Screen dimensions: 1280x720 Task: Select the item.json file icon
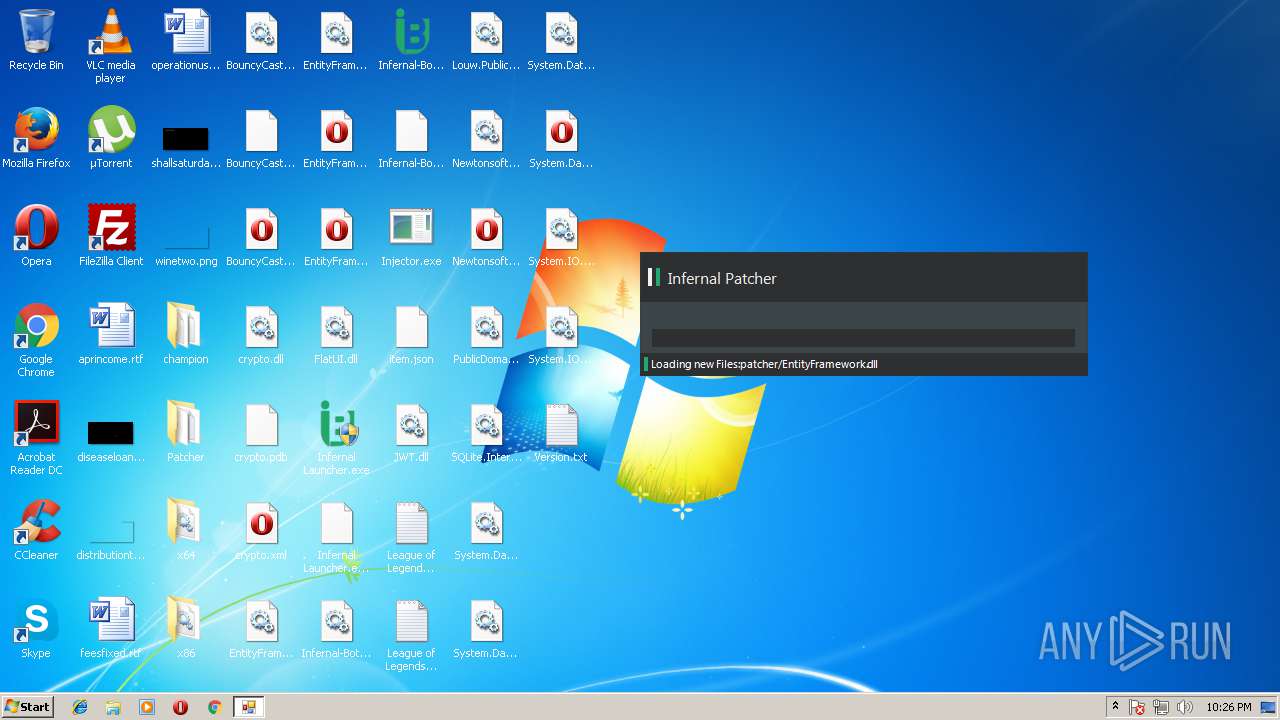coord(411,334)
